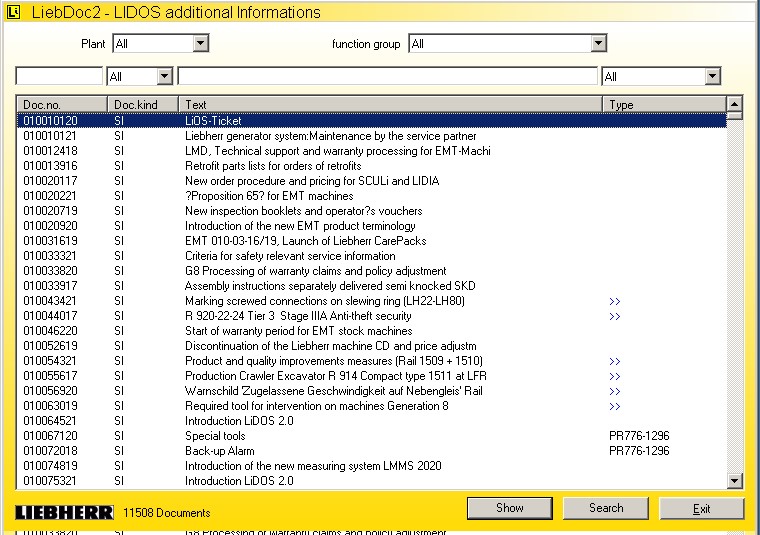Click the Exit button
This screenshot has width=760, height=535.
click(x=701, y=508)
